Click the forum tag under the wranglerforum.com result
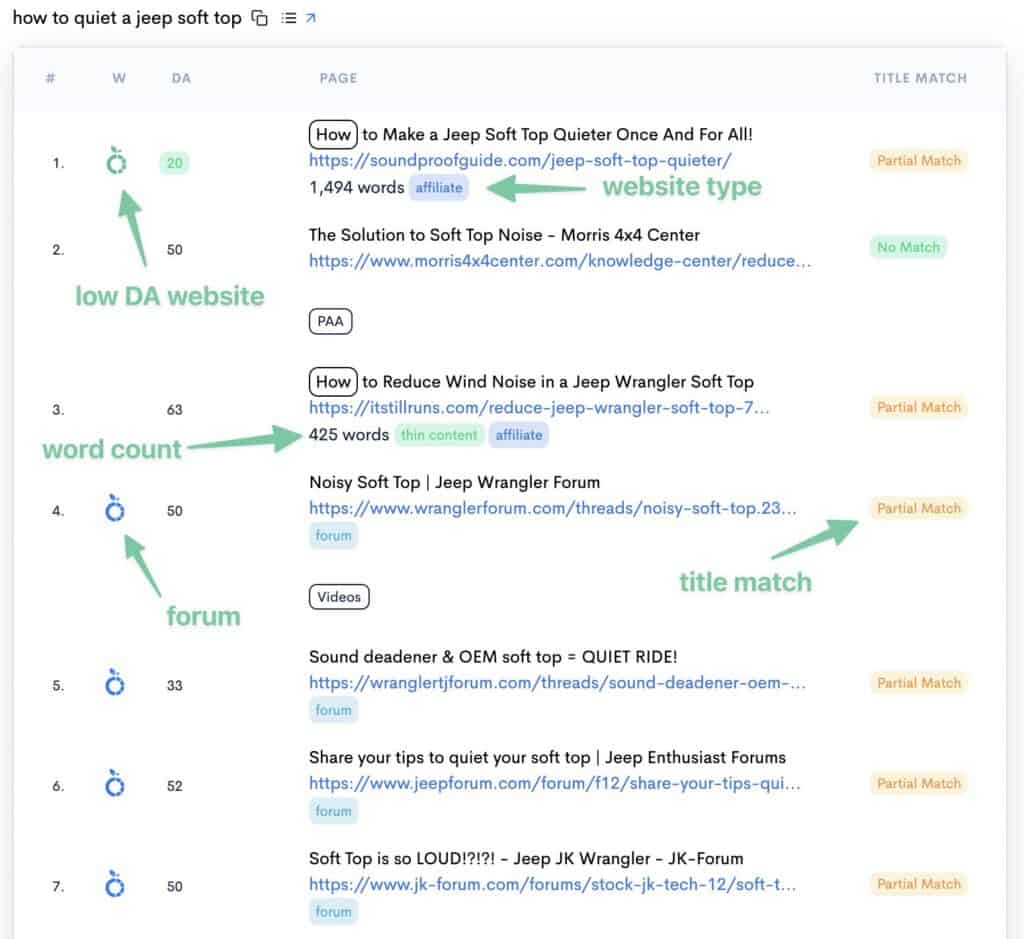This screenshot has height=939, width=1024. click(333, 535)
